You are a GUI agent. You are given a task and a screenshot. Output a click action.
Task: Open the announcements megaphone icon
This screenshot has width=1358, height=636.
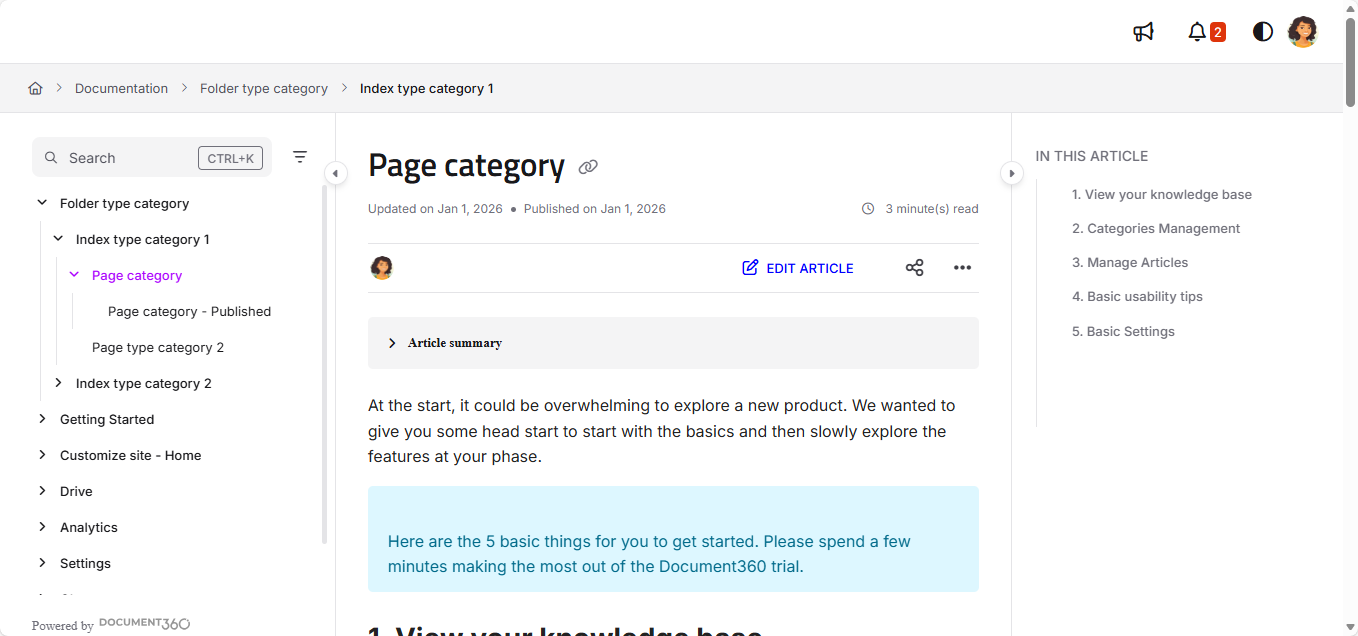[1143, 31]
